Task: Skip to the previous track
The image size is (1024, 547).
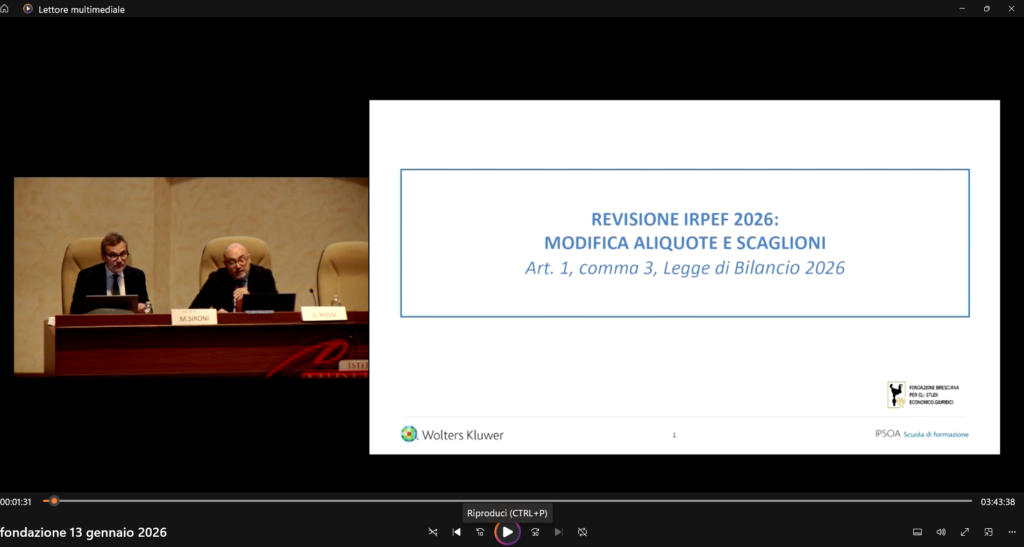Action: click(457, 532)
